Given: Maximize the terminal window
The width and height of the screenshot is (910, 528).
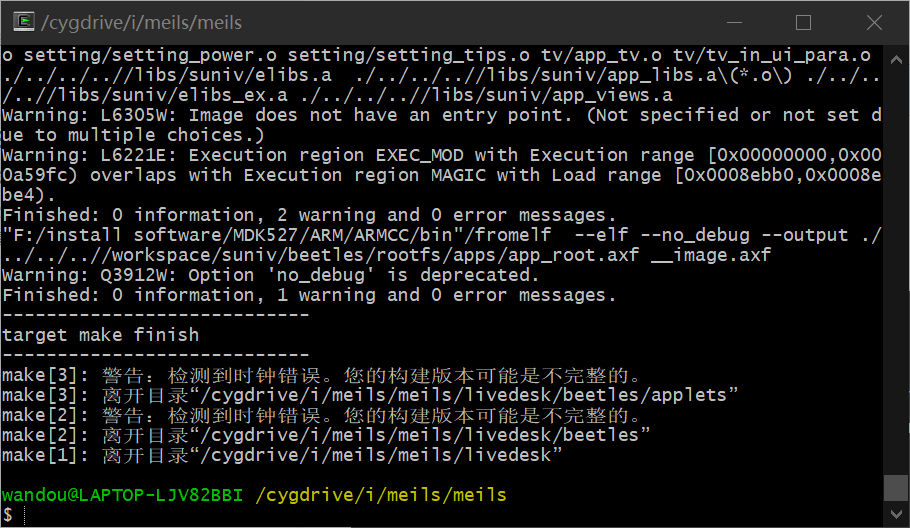Looking at the screenshot, I should coord(803,23).
